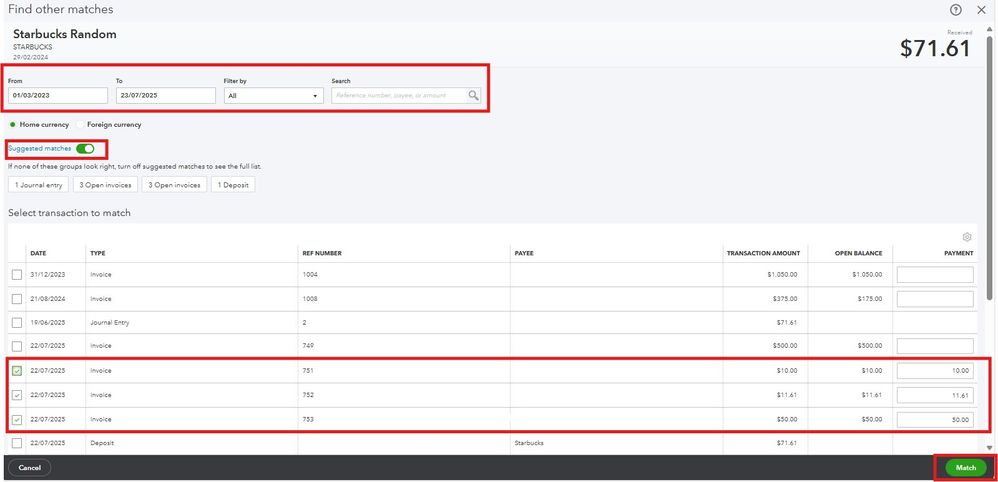Click the $71.61 received amount
The height and width of the screenshot is (482, 998).
936,49
